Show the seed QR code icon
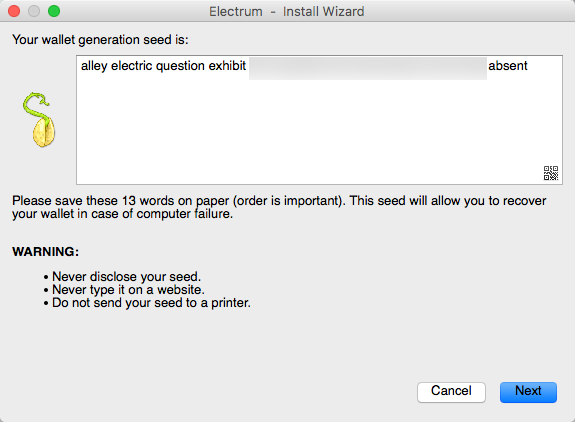575x422 pixels. click(x=550, y=173)
